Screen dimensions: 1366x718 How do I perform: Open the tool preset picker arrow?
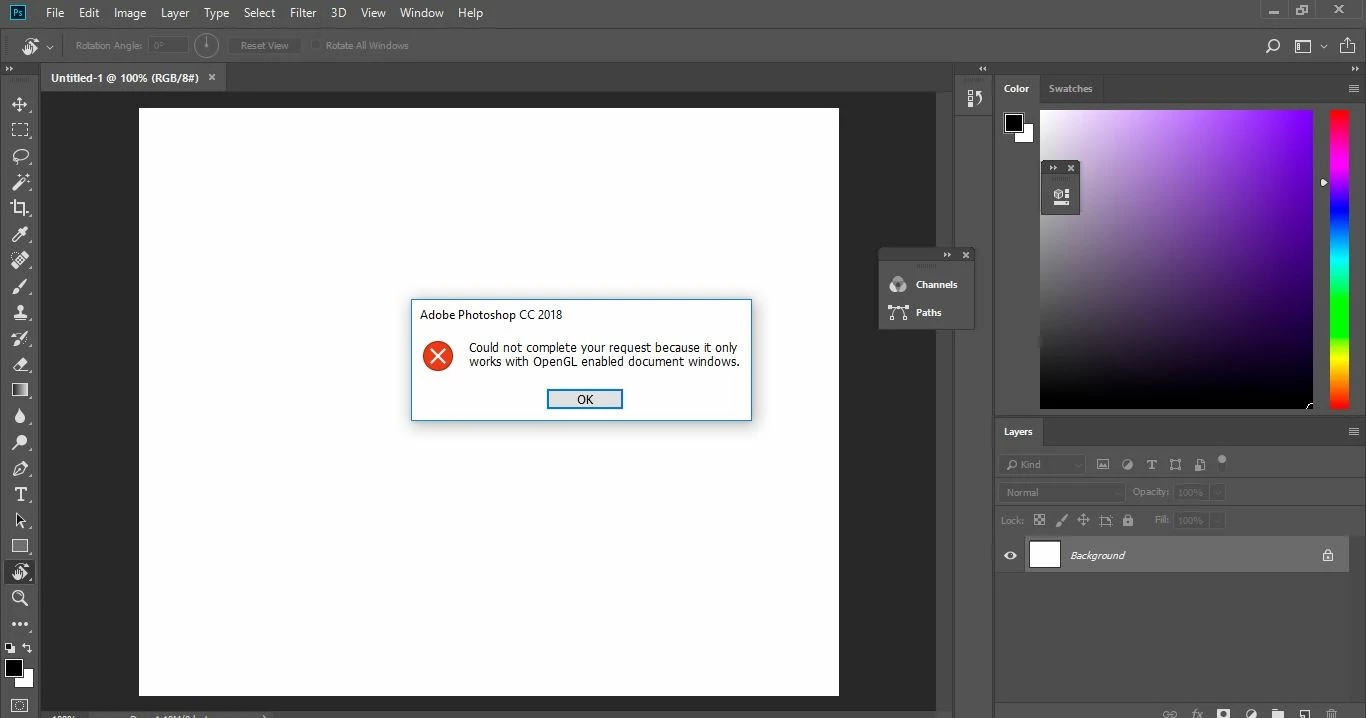[50, 47]
